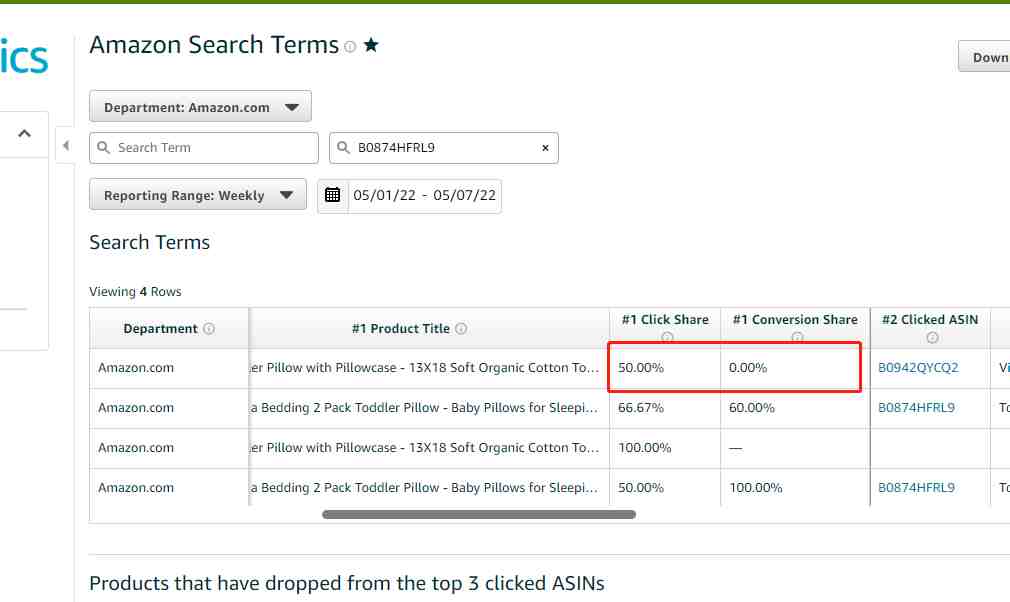The width and height of the screenshot is (1010, 602).
Task: Click the second row 2 Pack Toddler Pillow title
Action: pyautogui.click(x=425, y=408)
